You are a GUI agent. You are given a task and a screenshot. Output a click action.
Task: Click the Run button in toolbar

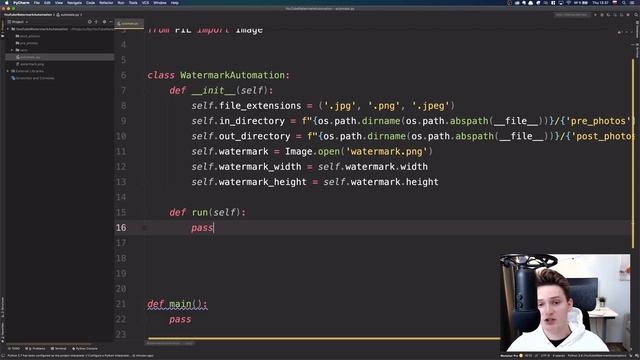coord(596,15)
